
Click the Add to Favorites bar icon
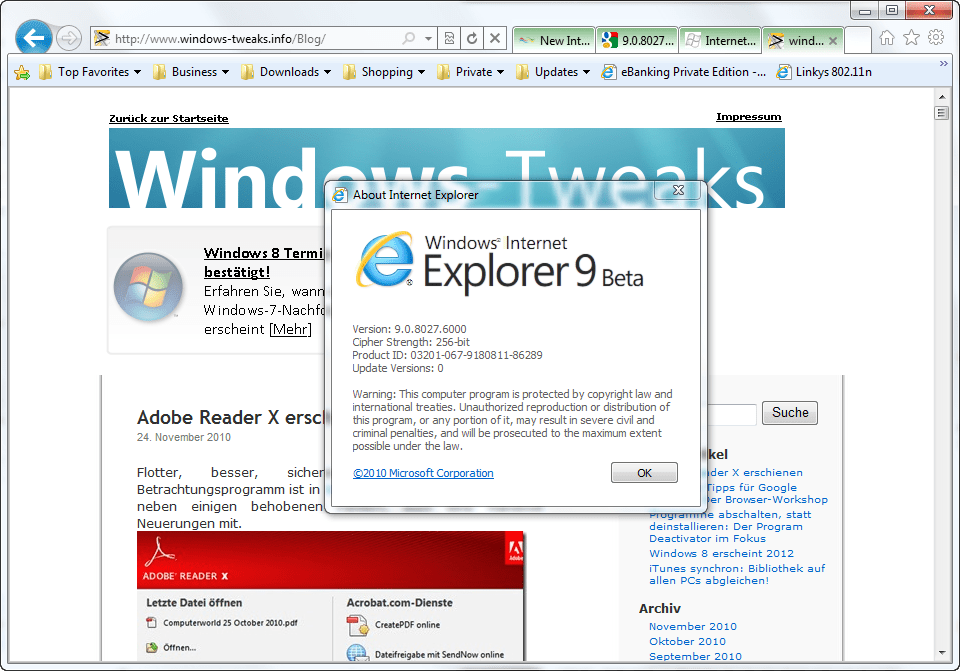20,72
